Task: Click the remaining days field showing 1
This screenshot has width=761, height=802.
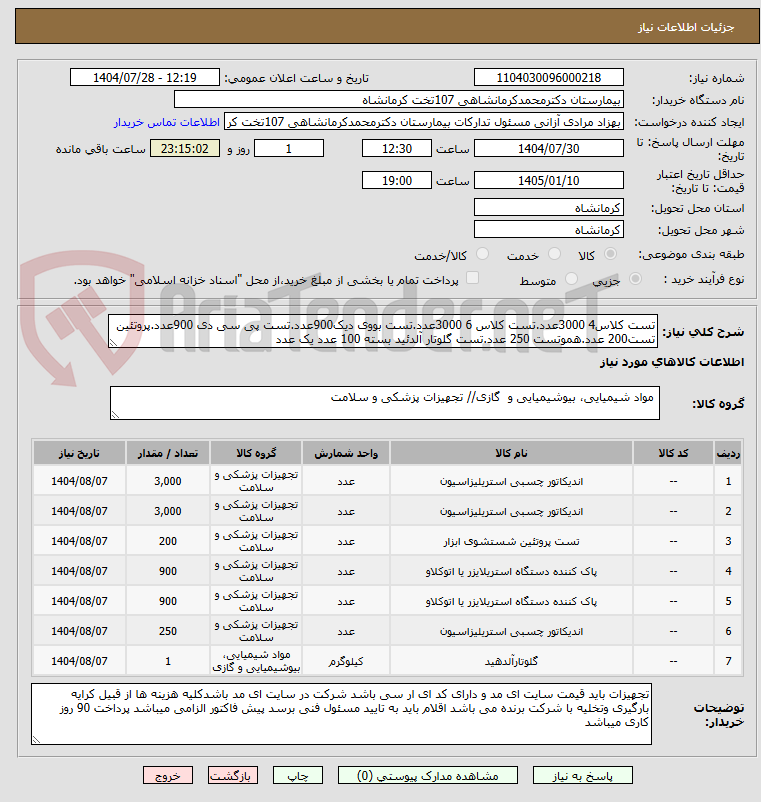Action: click(289, 148)
